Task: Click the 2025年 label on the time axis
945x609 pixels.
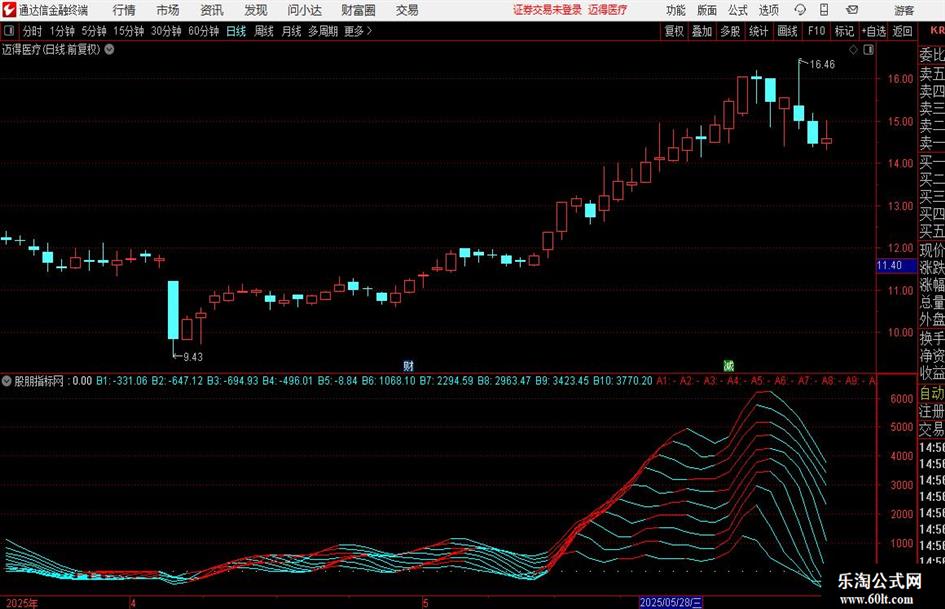Action: (22, 603)
